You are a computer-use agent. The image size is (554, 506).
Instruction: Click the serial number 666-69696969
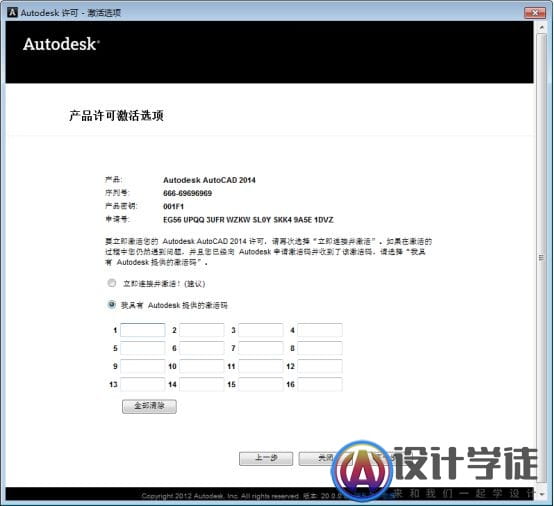pyautogui.click(x=187, y=193)
